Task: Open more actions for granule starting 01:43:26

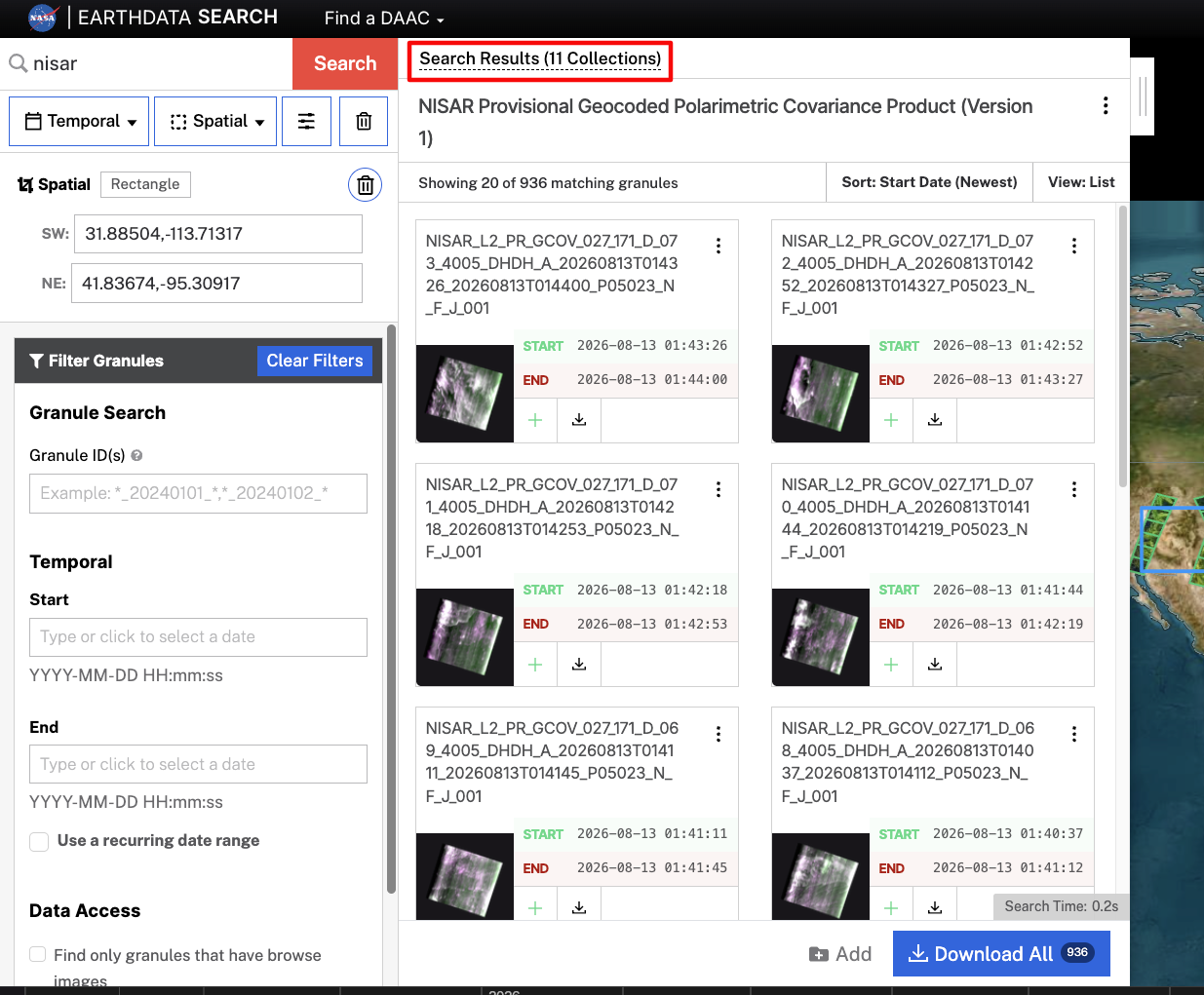Action: pyautogui.click(x=719, y=247)
